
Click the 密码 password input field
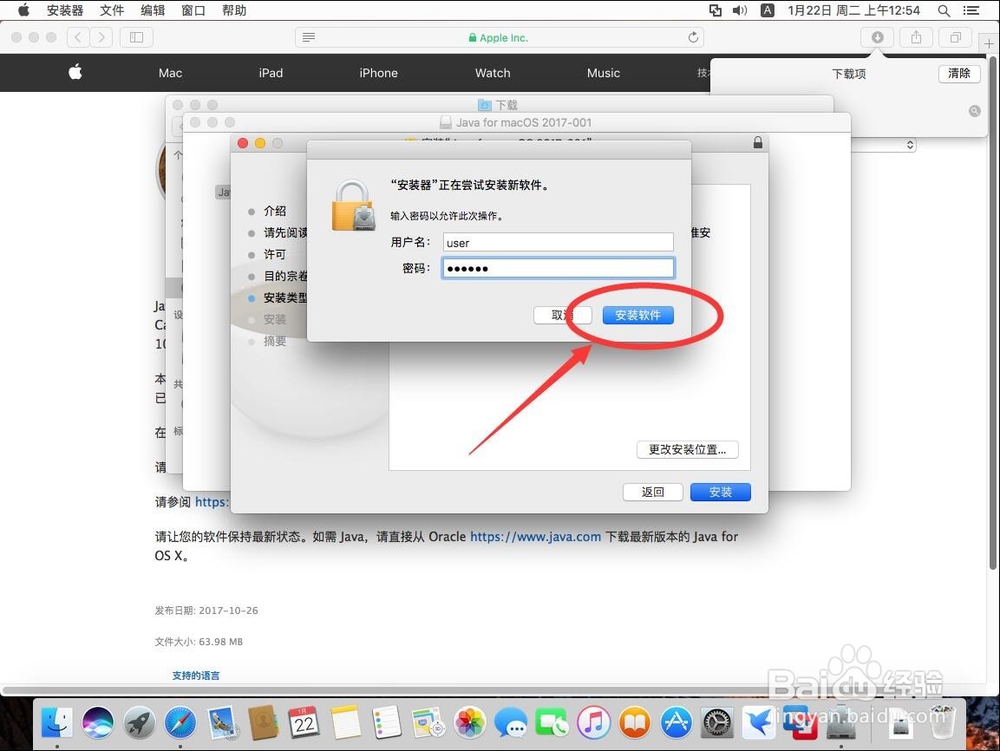click(557, 267)
